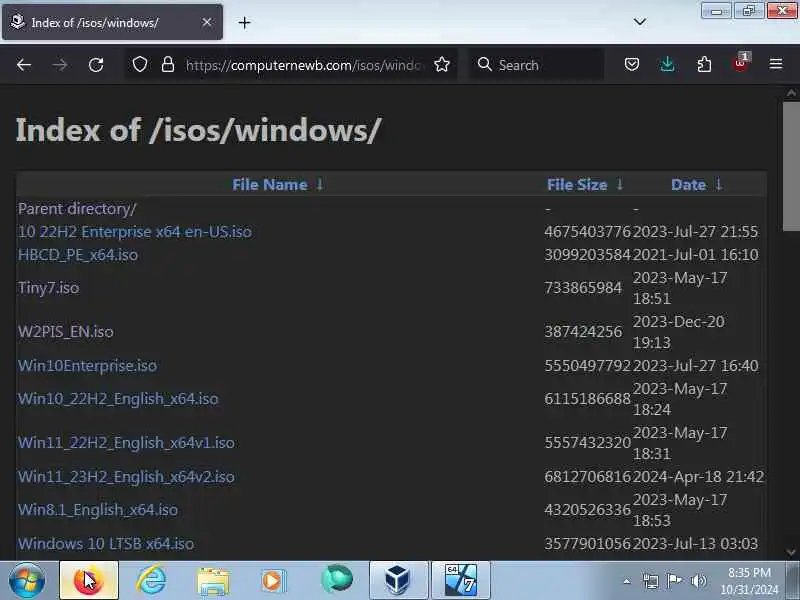Show hidden tray icons arrow
Screen dimensions: 800x600
tap(627, 581)
